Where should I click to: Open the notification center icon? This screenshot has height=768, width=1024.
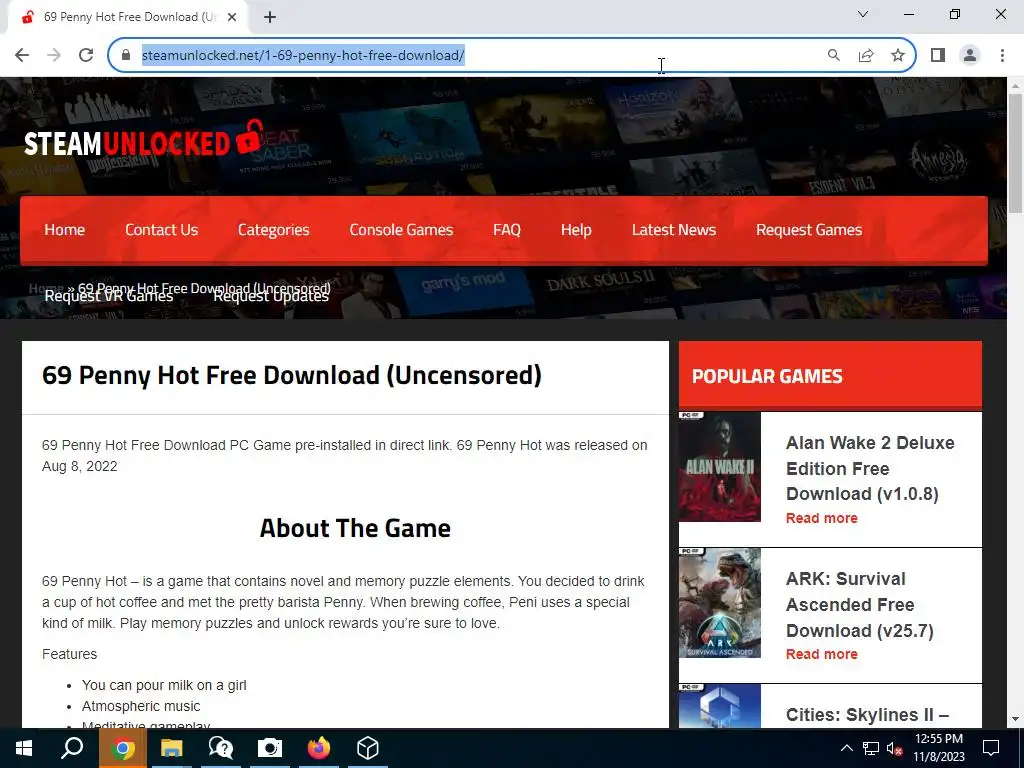pyautogui.click(x=991, y=748)
